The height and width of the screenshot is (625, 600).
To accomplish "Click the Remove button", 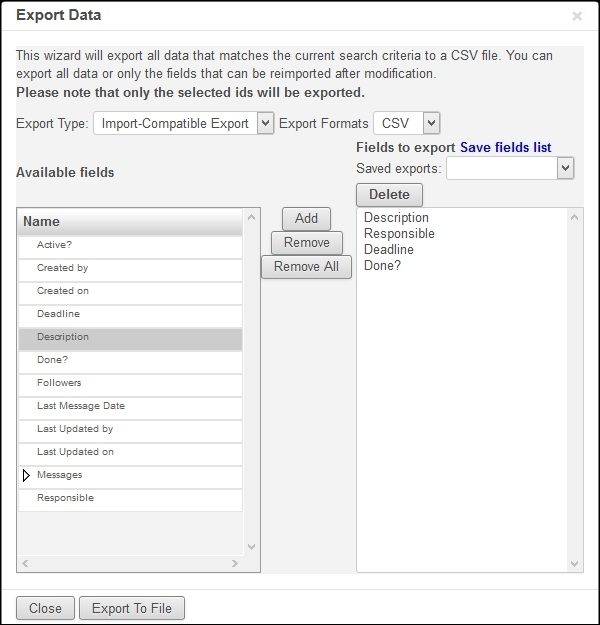I will 307,243.
